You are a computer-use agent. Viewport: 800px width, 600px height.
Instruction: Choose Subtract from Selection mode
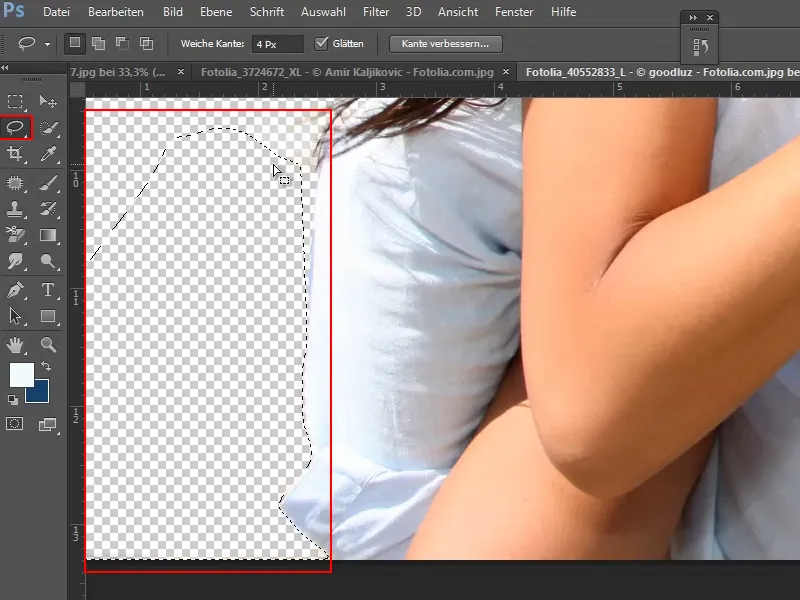(x=122, y=43)
